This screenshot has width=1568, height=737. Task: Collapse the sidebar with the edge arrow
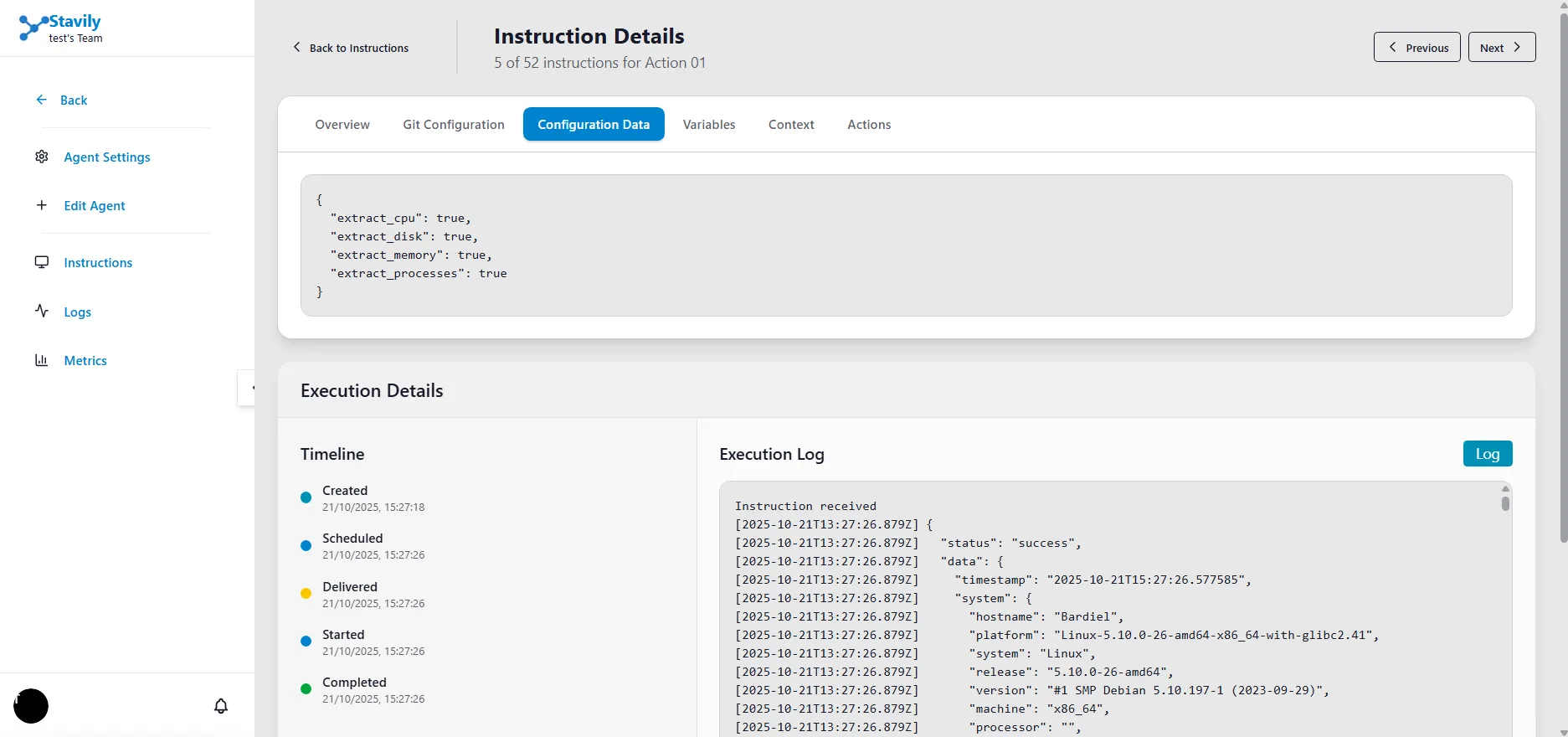point(249,388)
